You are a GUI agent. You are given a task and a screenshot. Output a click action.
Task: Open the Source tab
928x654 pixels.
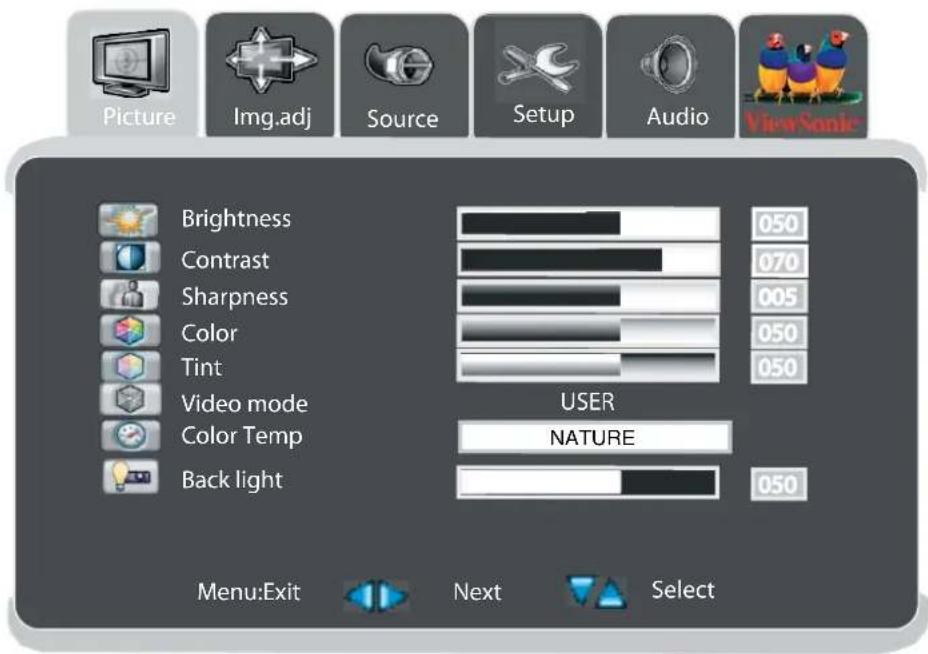tap(404, 76)
